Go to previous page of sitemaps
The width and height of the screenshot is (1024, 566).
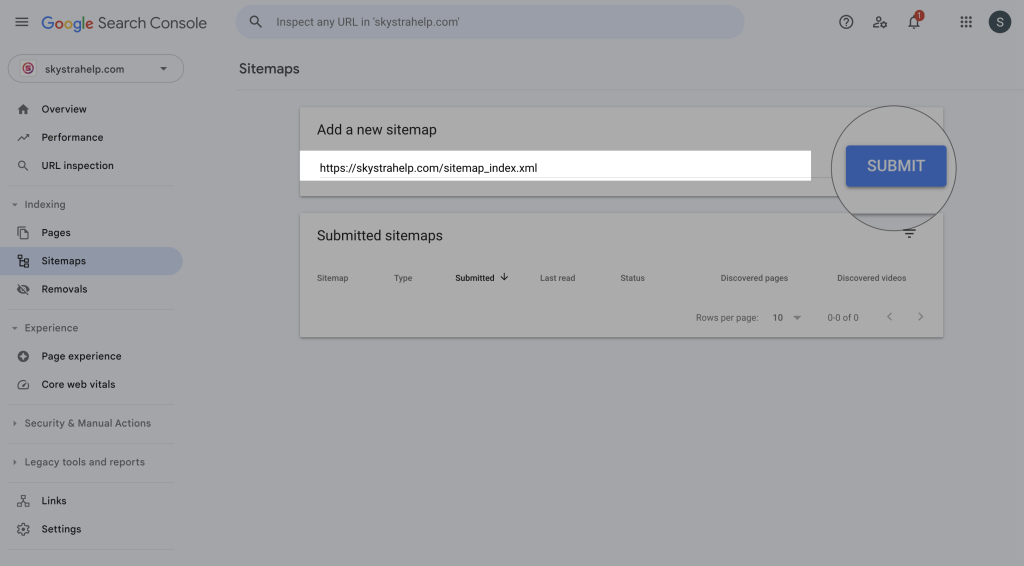889,317
